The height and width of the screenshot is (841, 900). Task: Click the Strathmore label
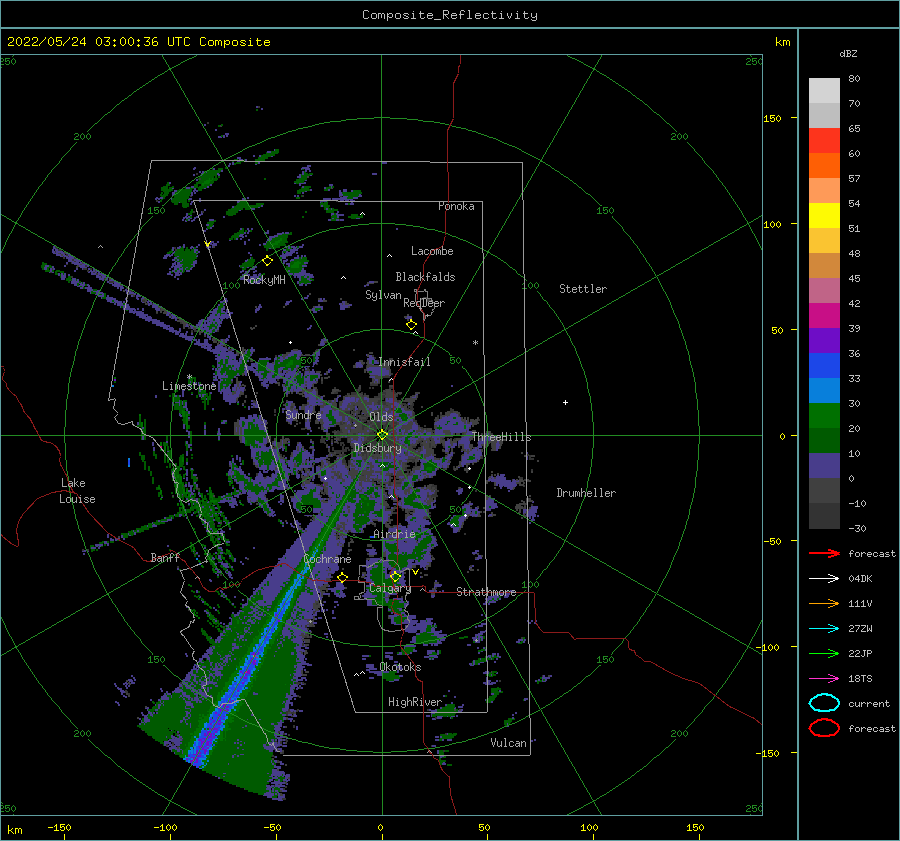pos(486,592)
